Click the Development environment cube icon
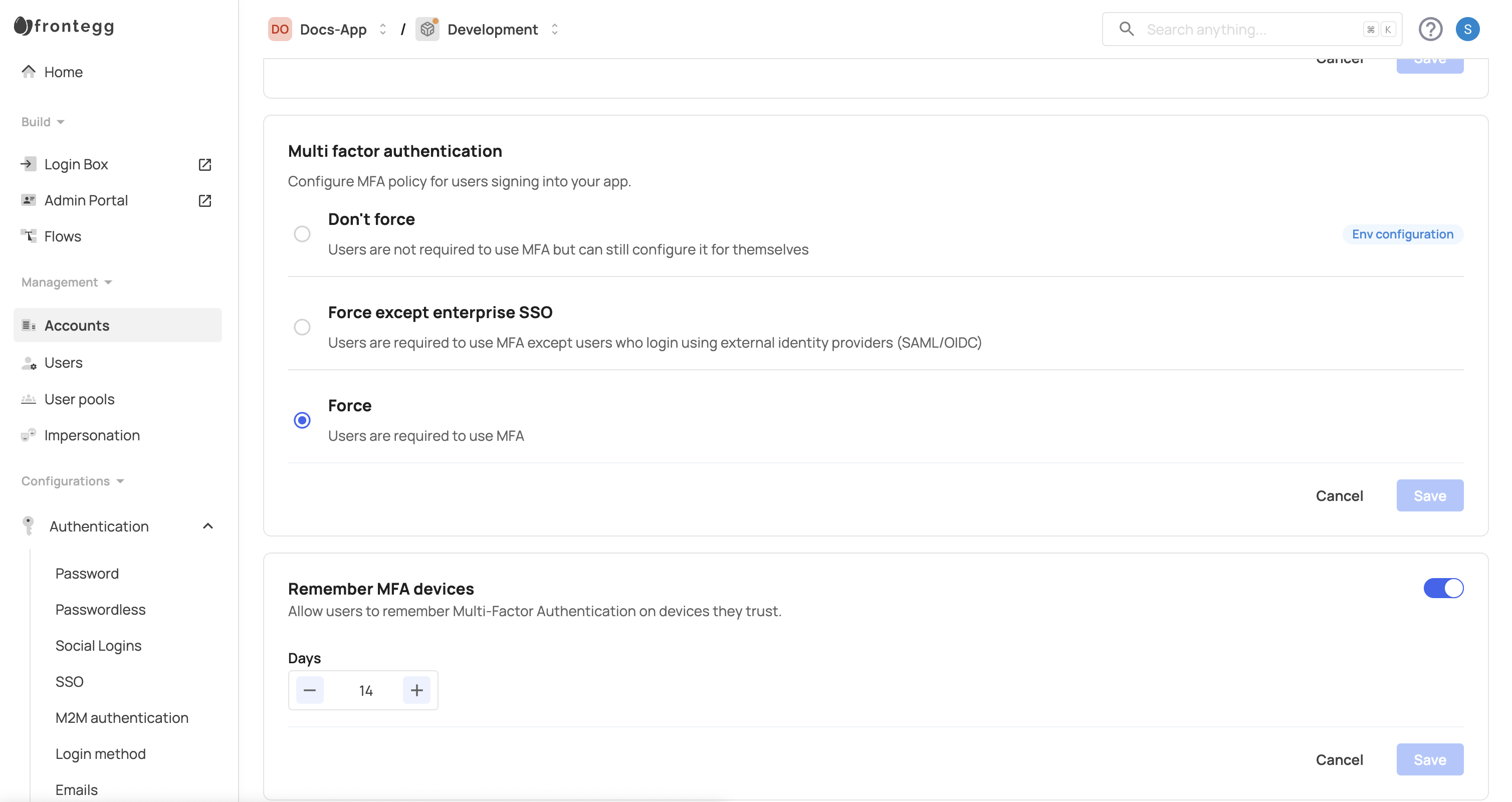Screen dimensions: 1512x802 tap(427, 30)
